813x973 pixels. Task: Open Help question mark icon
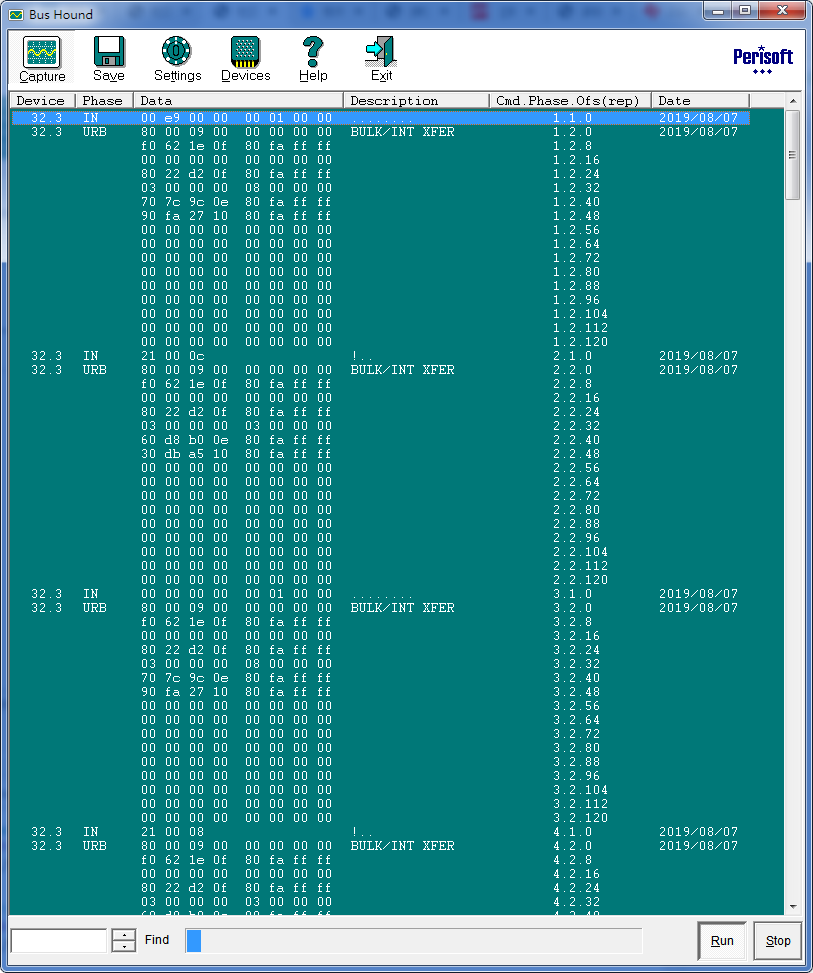tap(313, 52)
